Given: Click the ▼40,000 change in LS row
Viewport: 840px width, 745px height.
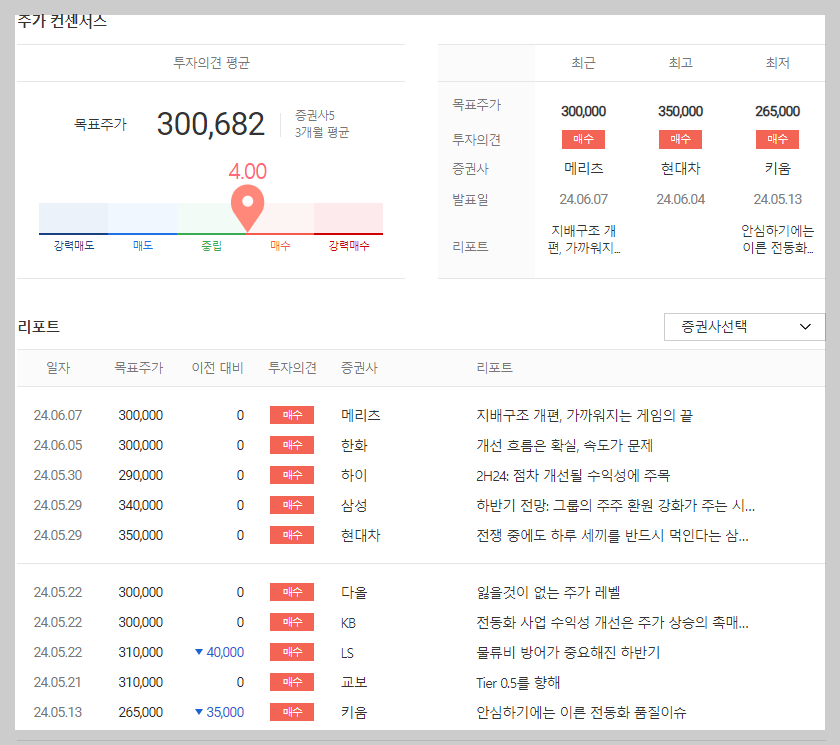Looking at the screenshot, I should click(x=220, y=652).
